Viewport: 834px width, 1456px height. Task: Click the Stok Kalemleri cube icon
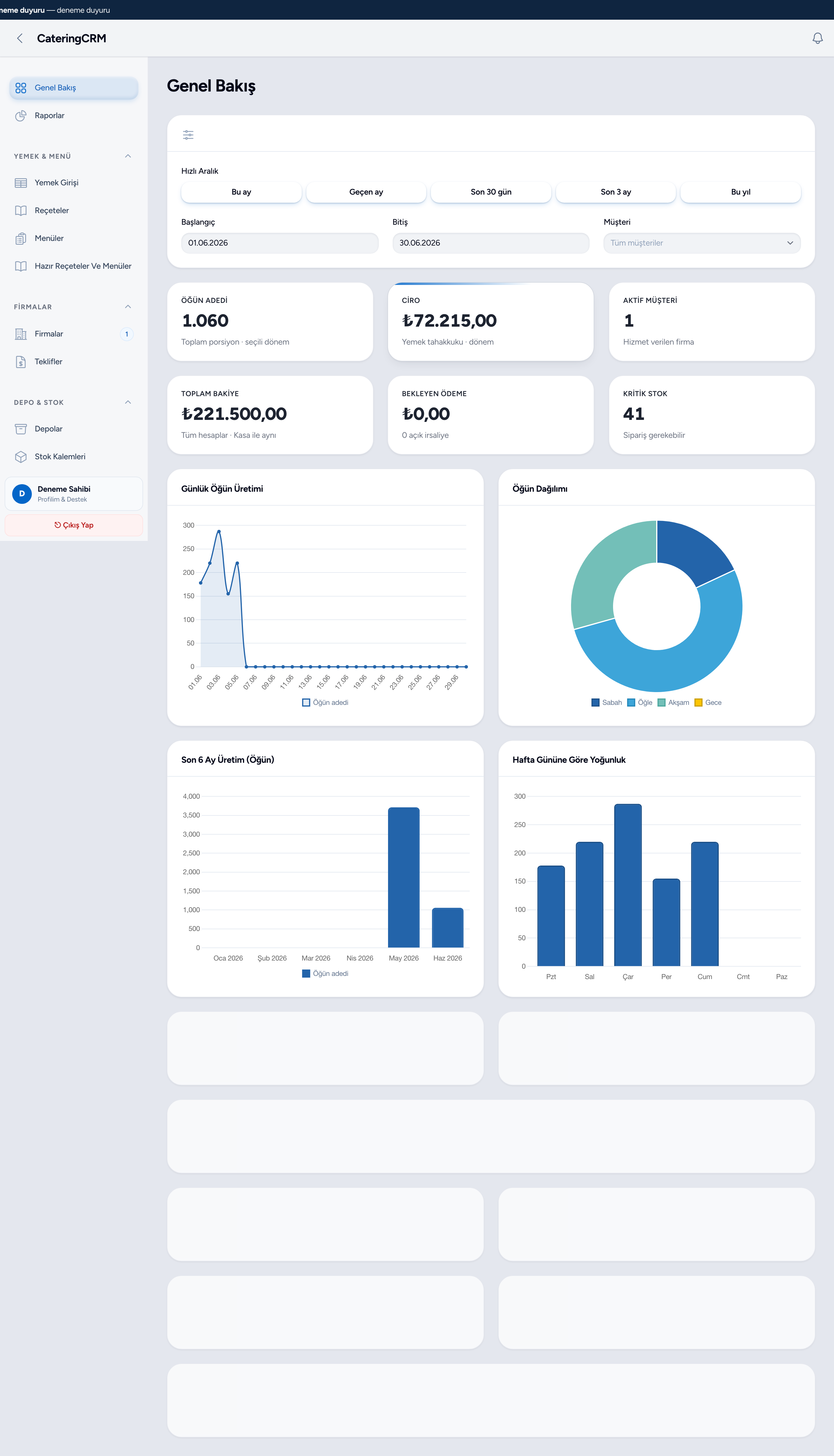click(x=21, y=456)
